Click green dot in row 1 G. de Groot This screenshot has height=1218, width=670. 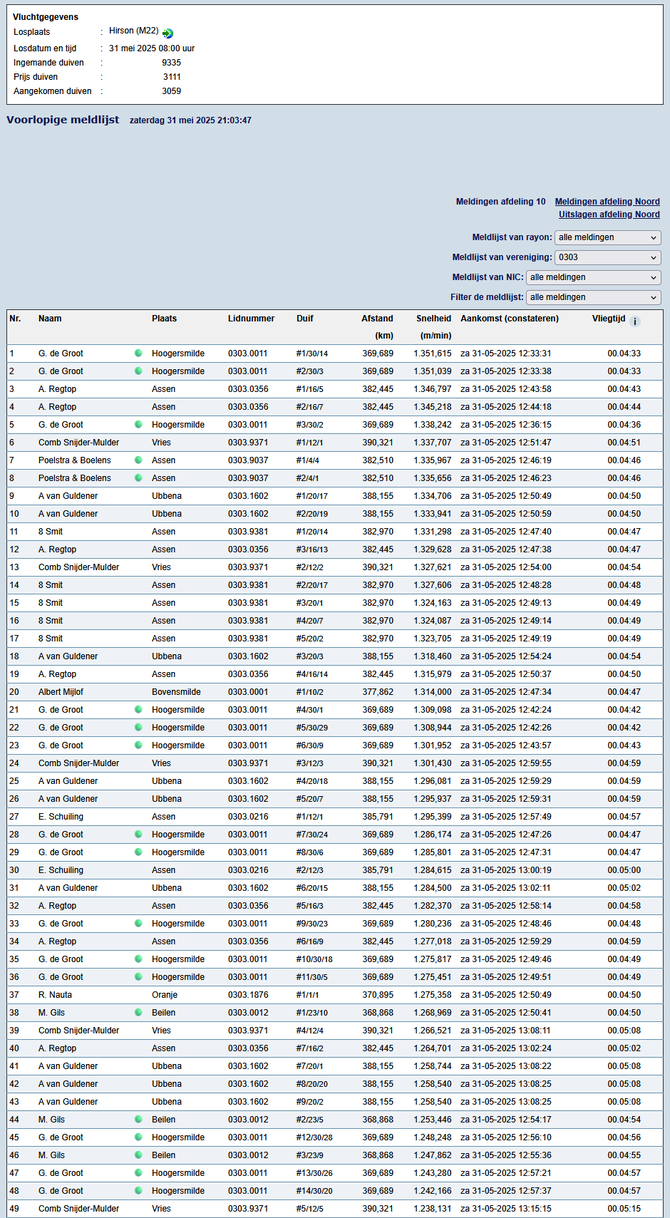(x=138, y=353)
